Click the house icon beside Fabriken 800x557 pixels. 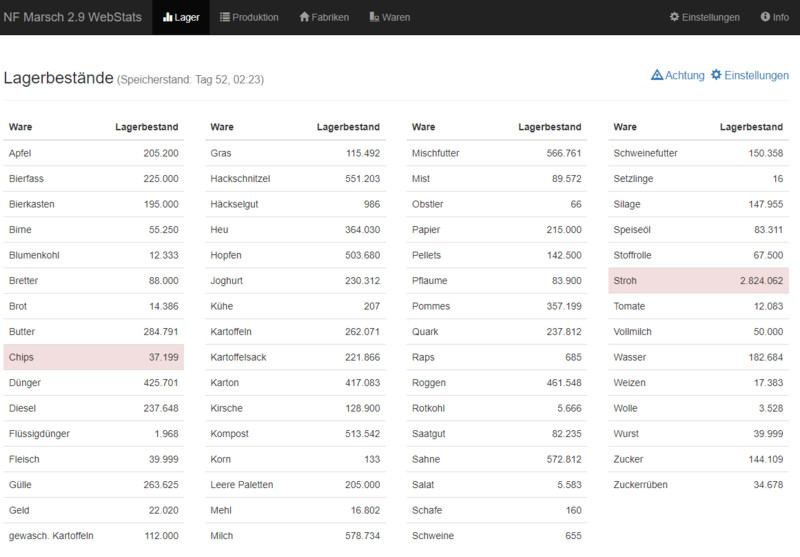304,17
